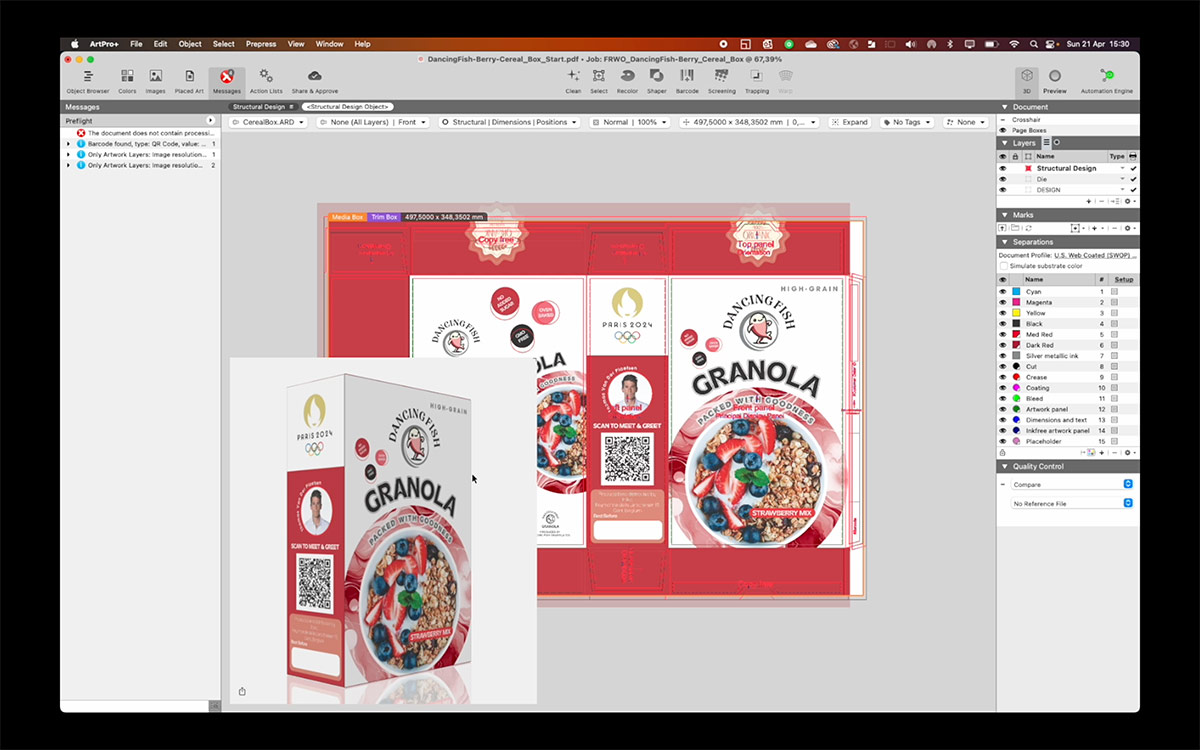The height and width of the screenshot is (750, 1200).
Task: Toggle the 3D view button
Action: tap(1026, 80)
